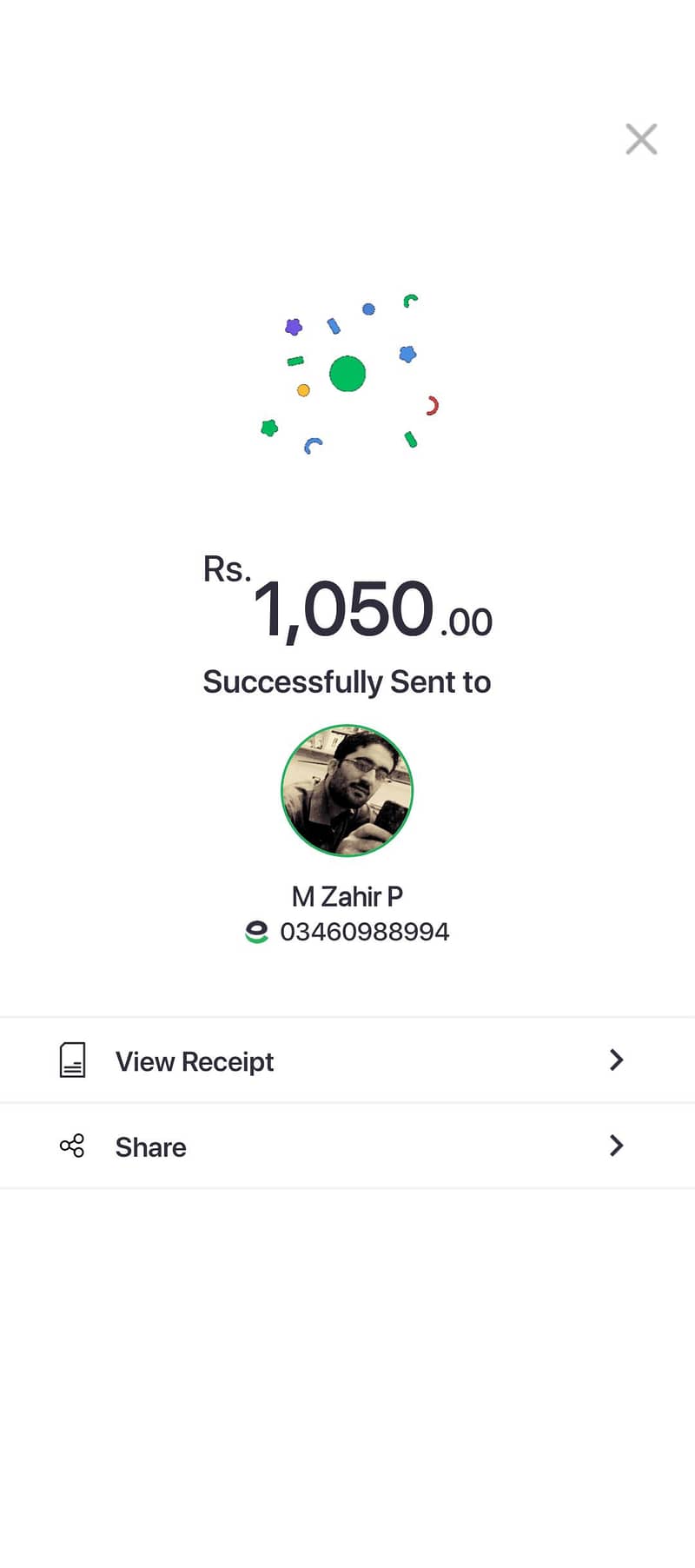Expand View Receipt using its chevron arrow
Viewport: 695px width, 1568px height.
(616, 1060)
